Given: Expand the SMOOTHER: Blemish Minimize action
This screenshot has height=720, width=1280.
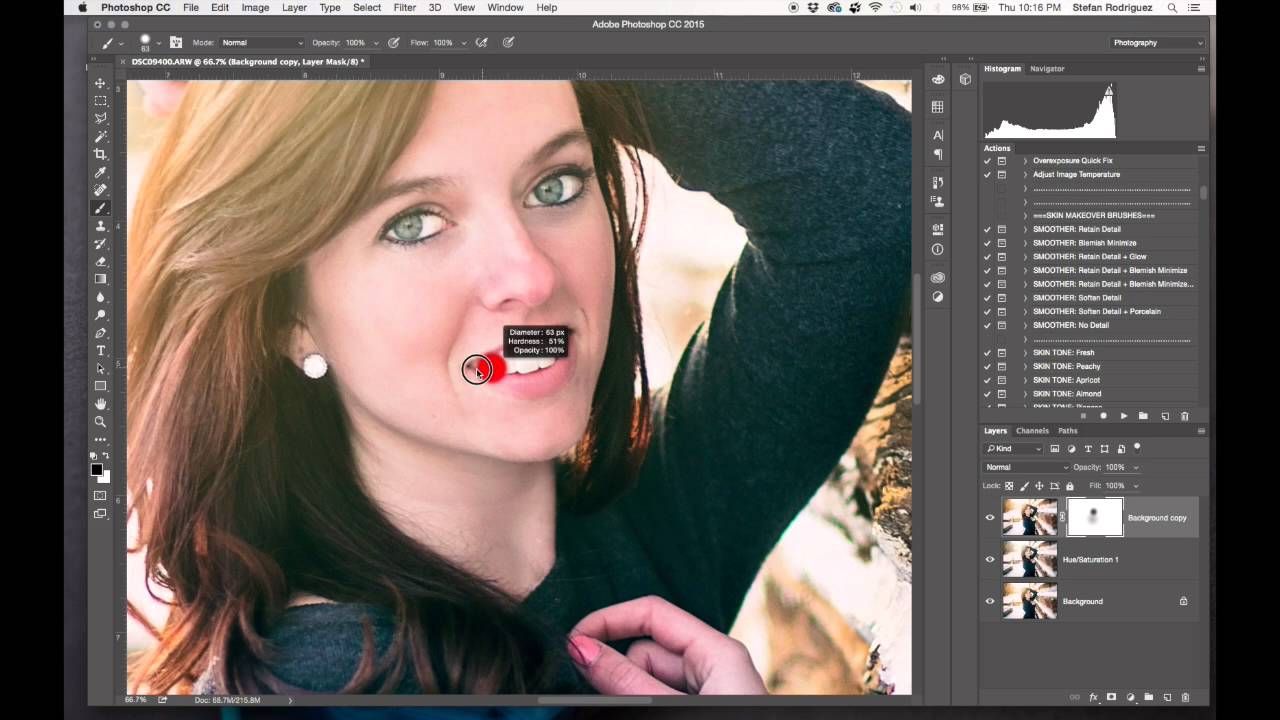Looking at the screenshot, I should 1025,243.
